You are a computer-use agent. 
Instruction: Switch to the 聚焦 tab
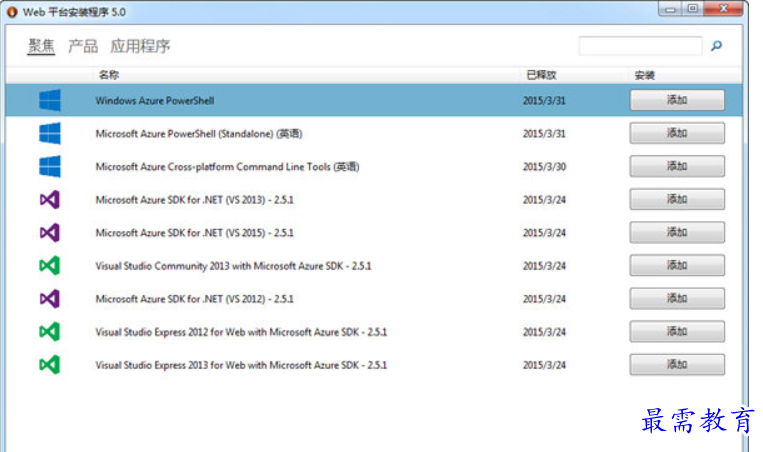(41, 46)
